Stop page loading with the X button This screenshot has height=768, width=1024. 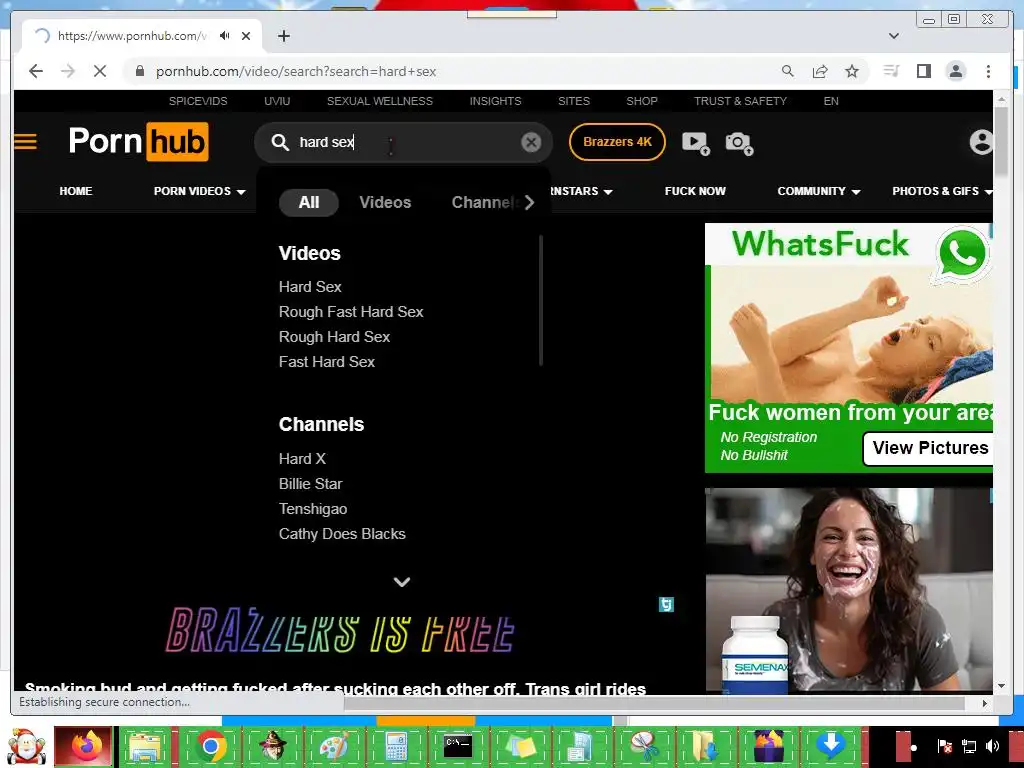(x=99, y=71)
